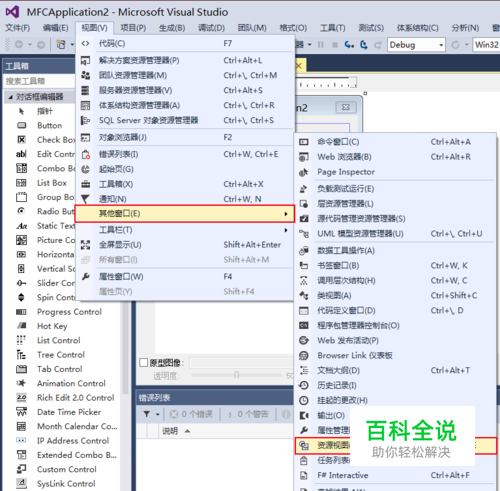Expand the 其他窗口 submenu arrow
The height and width of the screenshot is (491, 500).
click(x=286, y=214)
